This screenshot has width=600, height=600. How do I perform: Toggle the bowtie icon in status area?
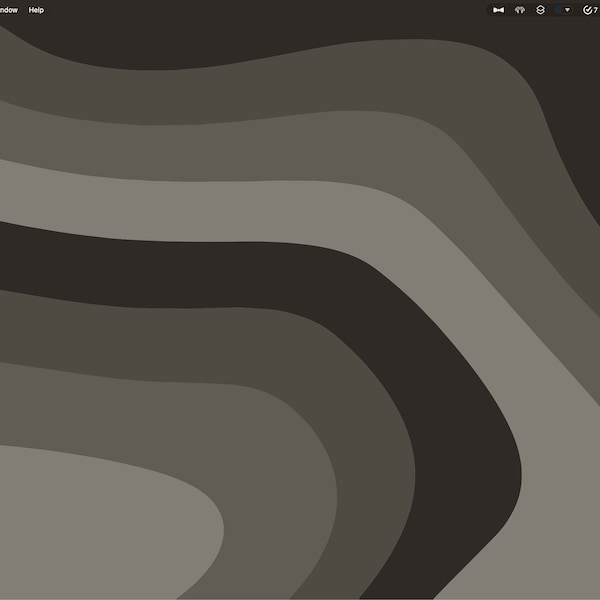pos(498,10)
